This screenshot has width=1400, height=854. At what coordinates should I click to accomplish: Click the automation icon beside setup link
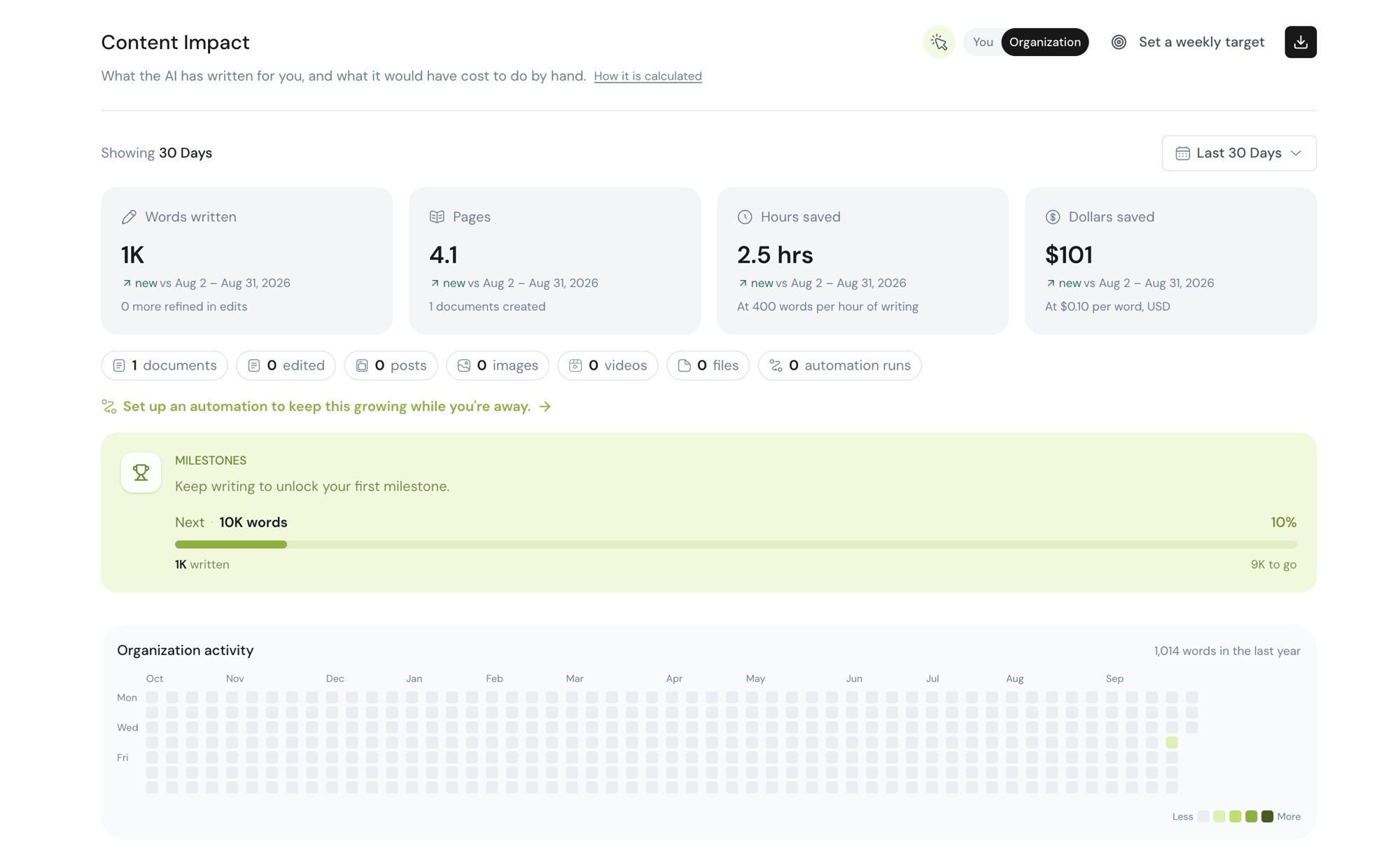pyautogui.click(x=108, y=407)
